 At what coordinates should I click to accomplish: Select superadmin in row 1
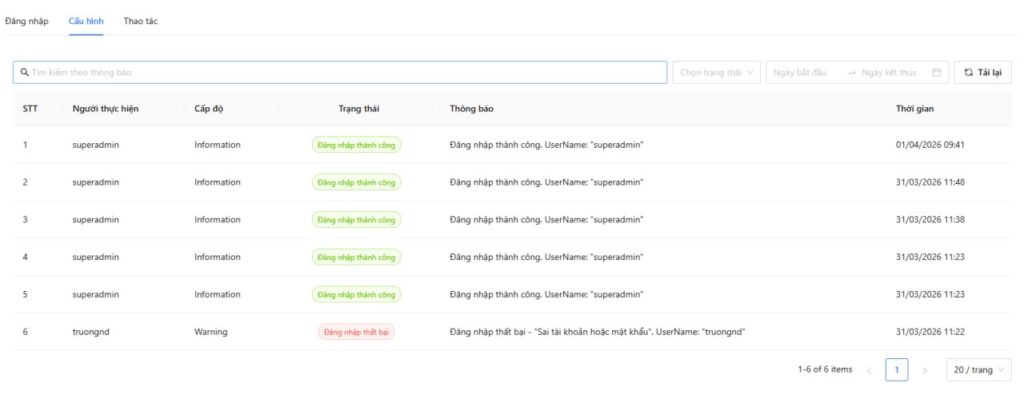coord(95,145)
